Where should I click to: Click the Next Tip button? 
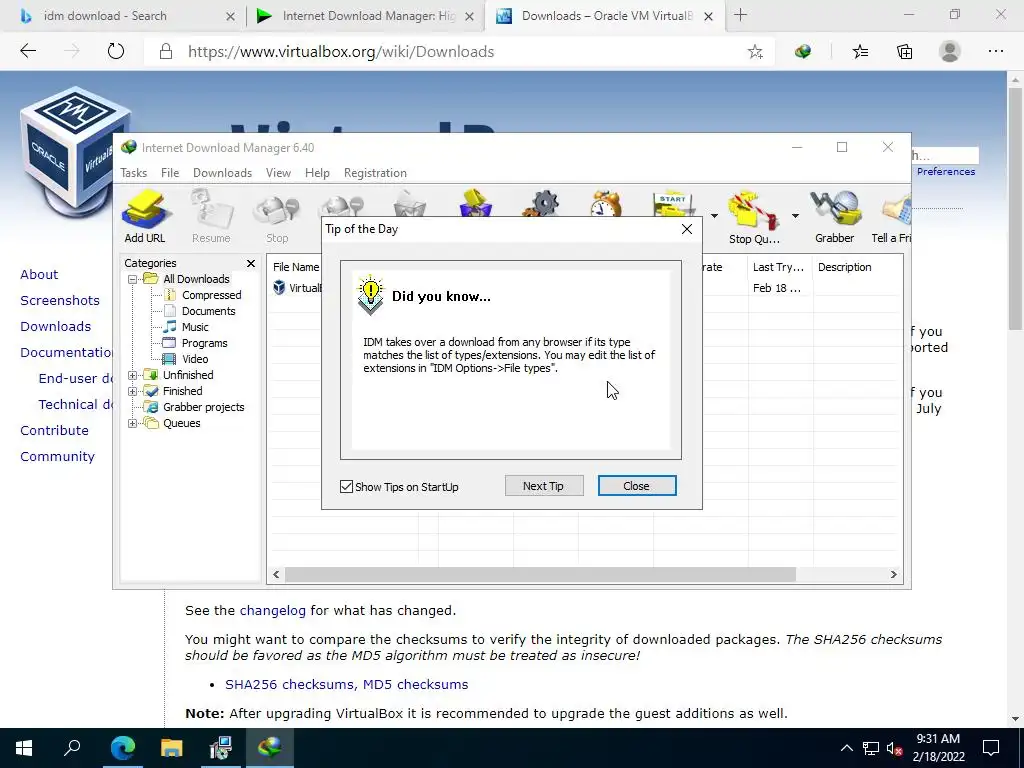(x=543, y=486)
